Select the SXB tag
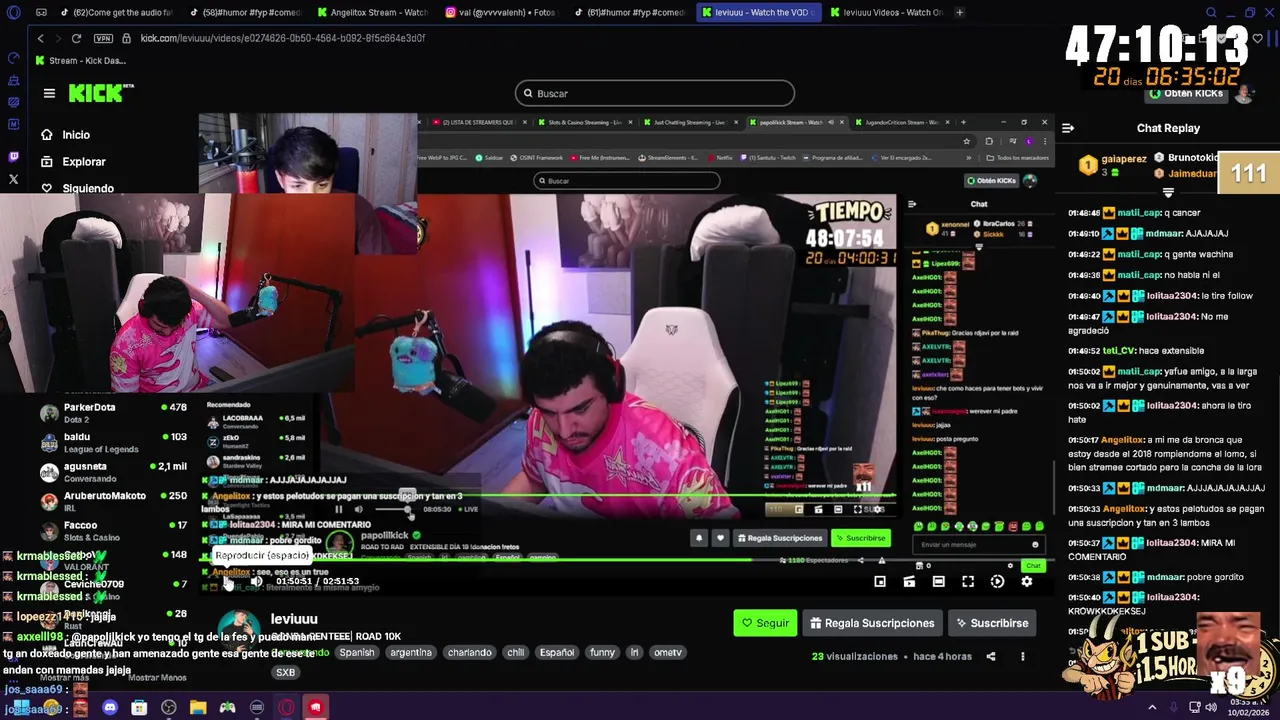 285,673
